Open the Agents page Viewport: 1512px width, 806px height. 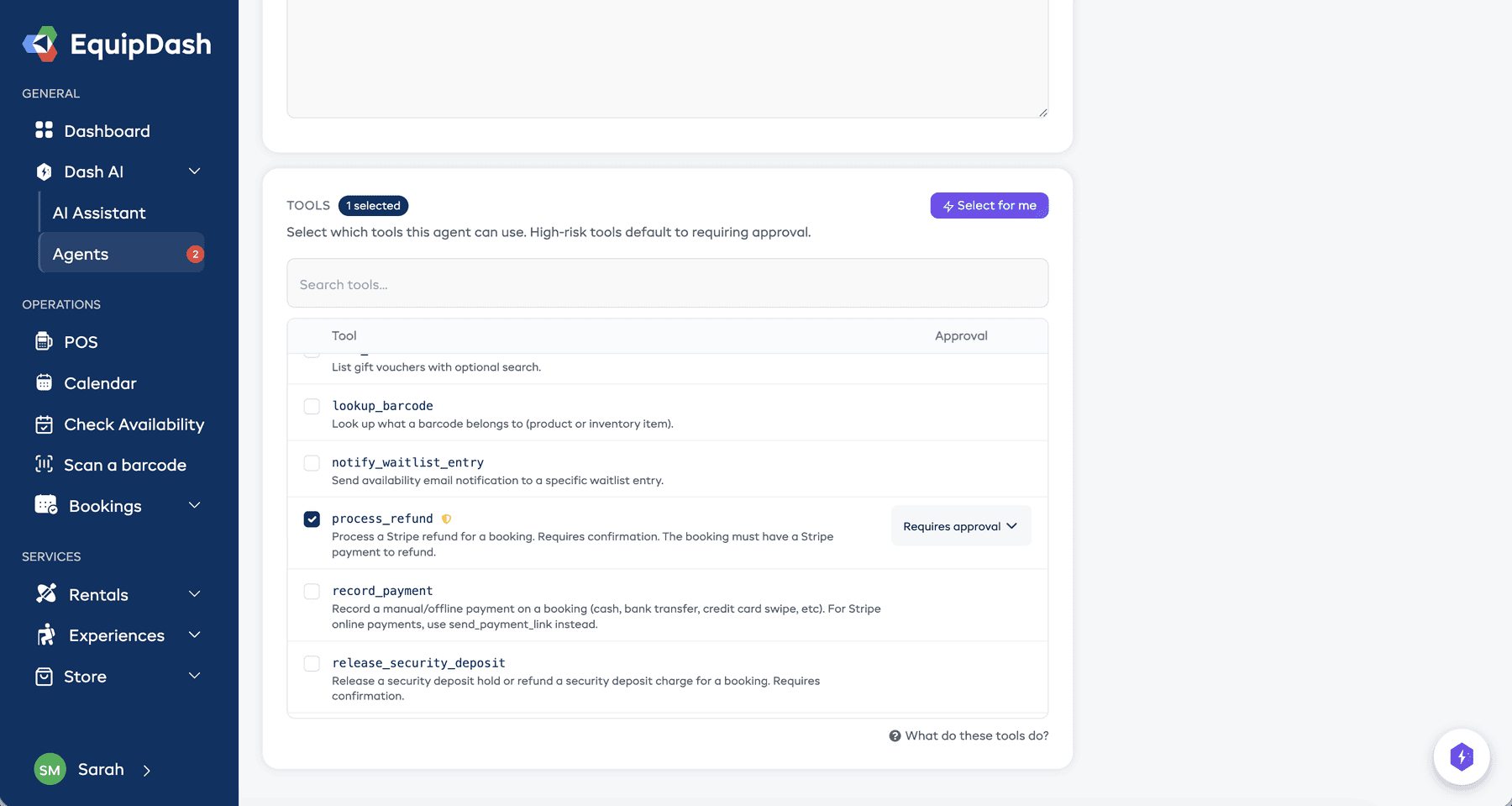(81, 253)
